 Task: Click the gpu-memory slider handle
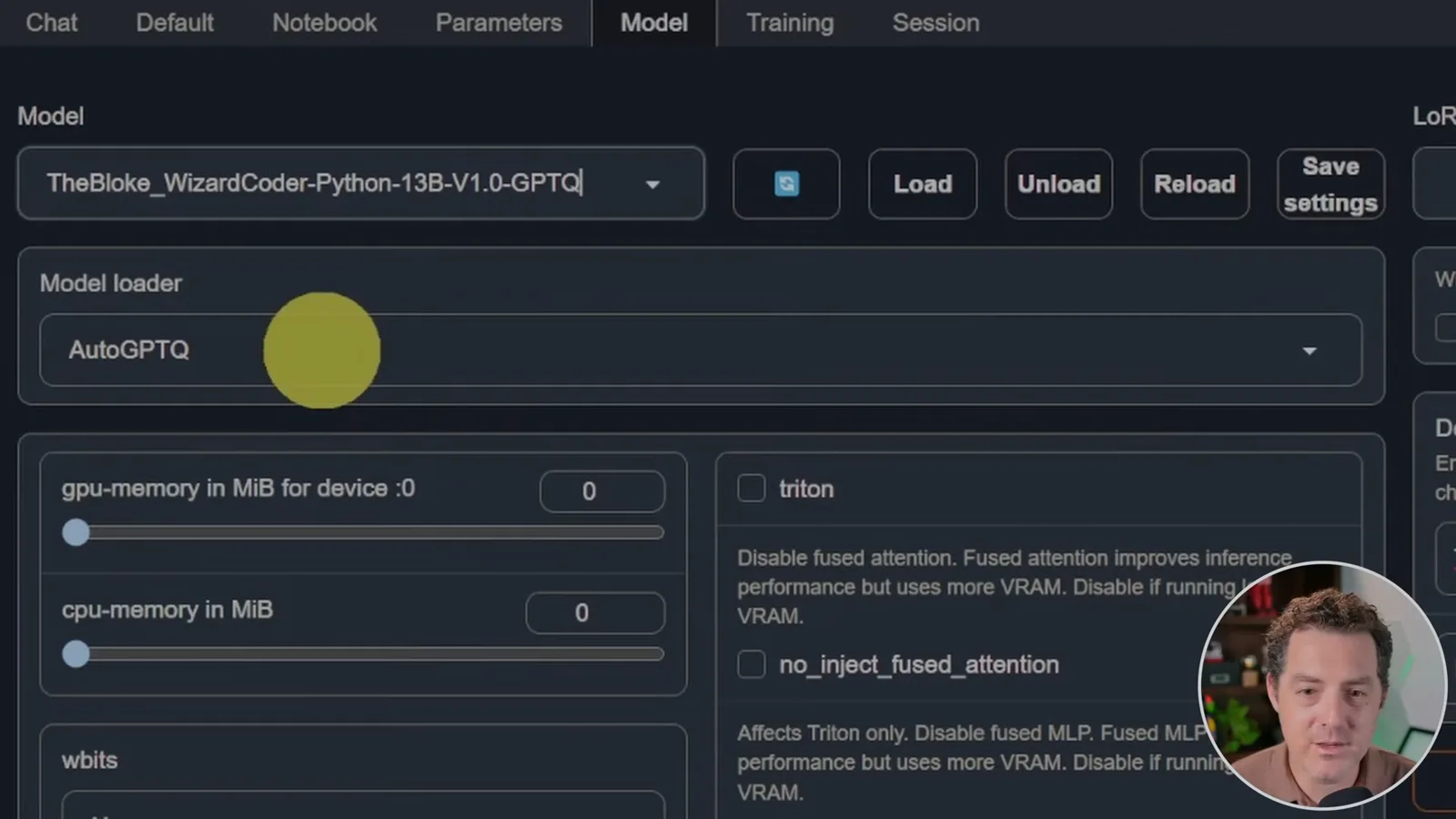point(76,532)
